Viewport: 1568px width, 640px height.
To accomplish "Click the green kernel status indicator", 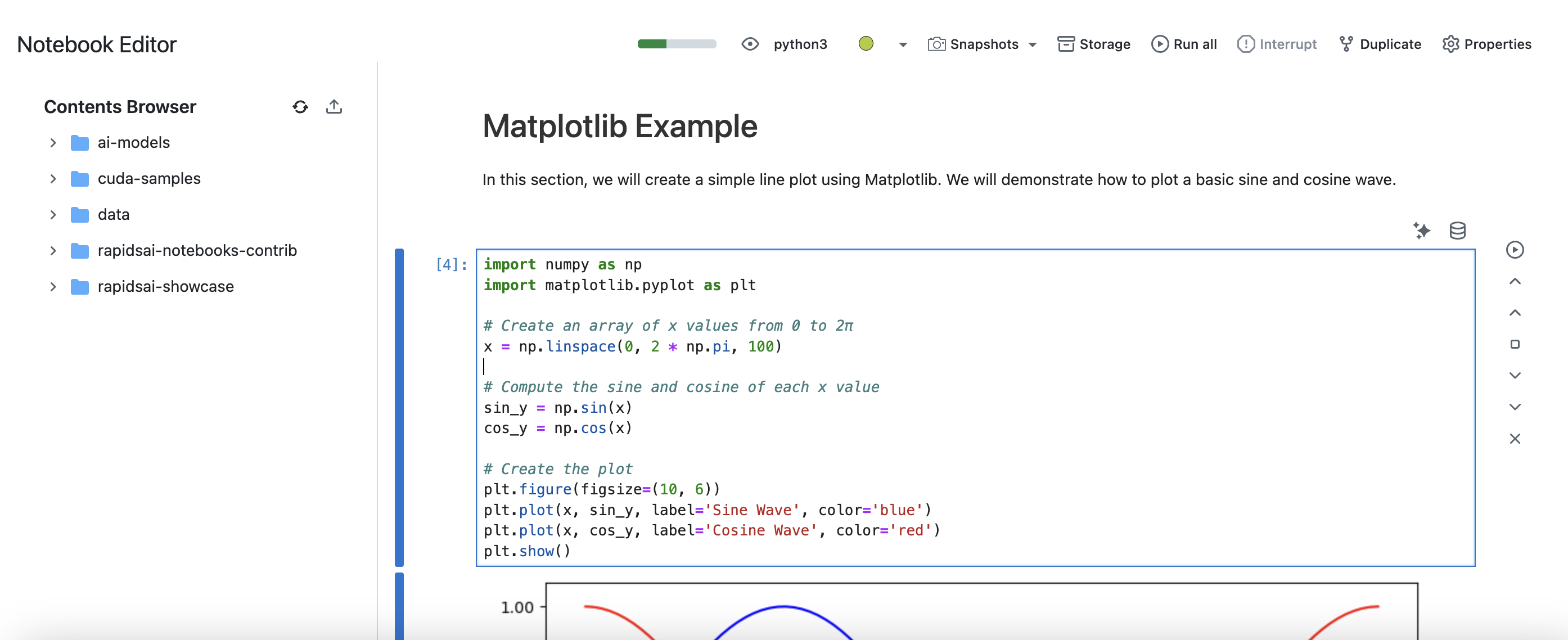I will [866, 44].
